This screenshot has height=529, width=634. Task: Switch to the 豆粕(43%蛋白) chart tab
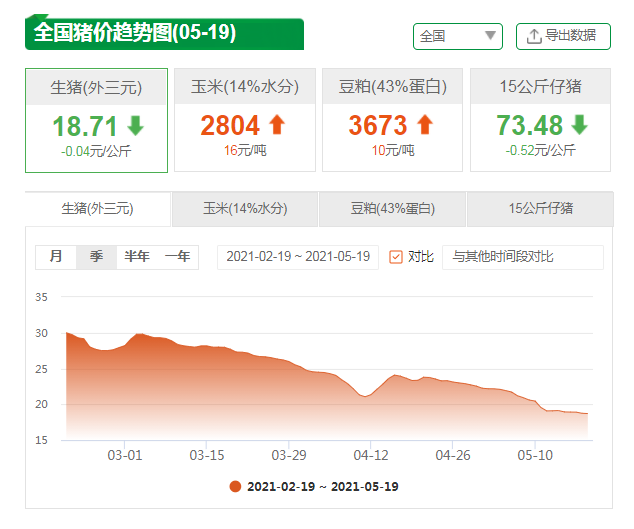(x=393, y=209)
